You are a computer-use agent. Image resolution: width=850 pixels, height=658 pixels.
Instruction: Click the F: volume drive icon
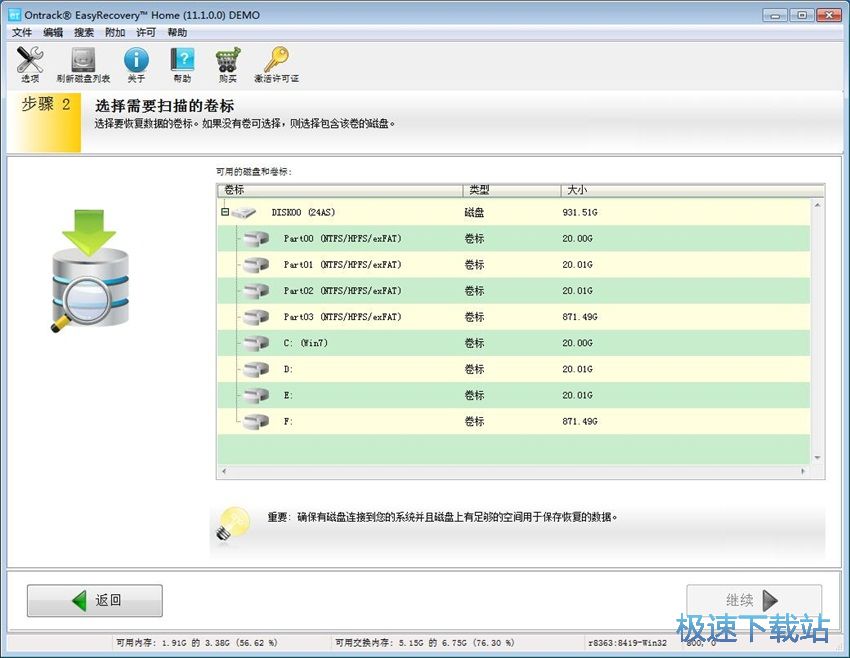(256, 421)
